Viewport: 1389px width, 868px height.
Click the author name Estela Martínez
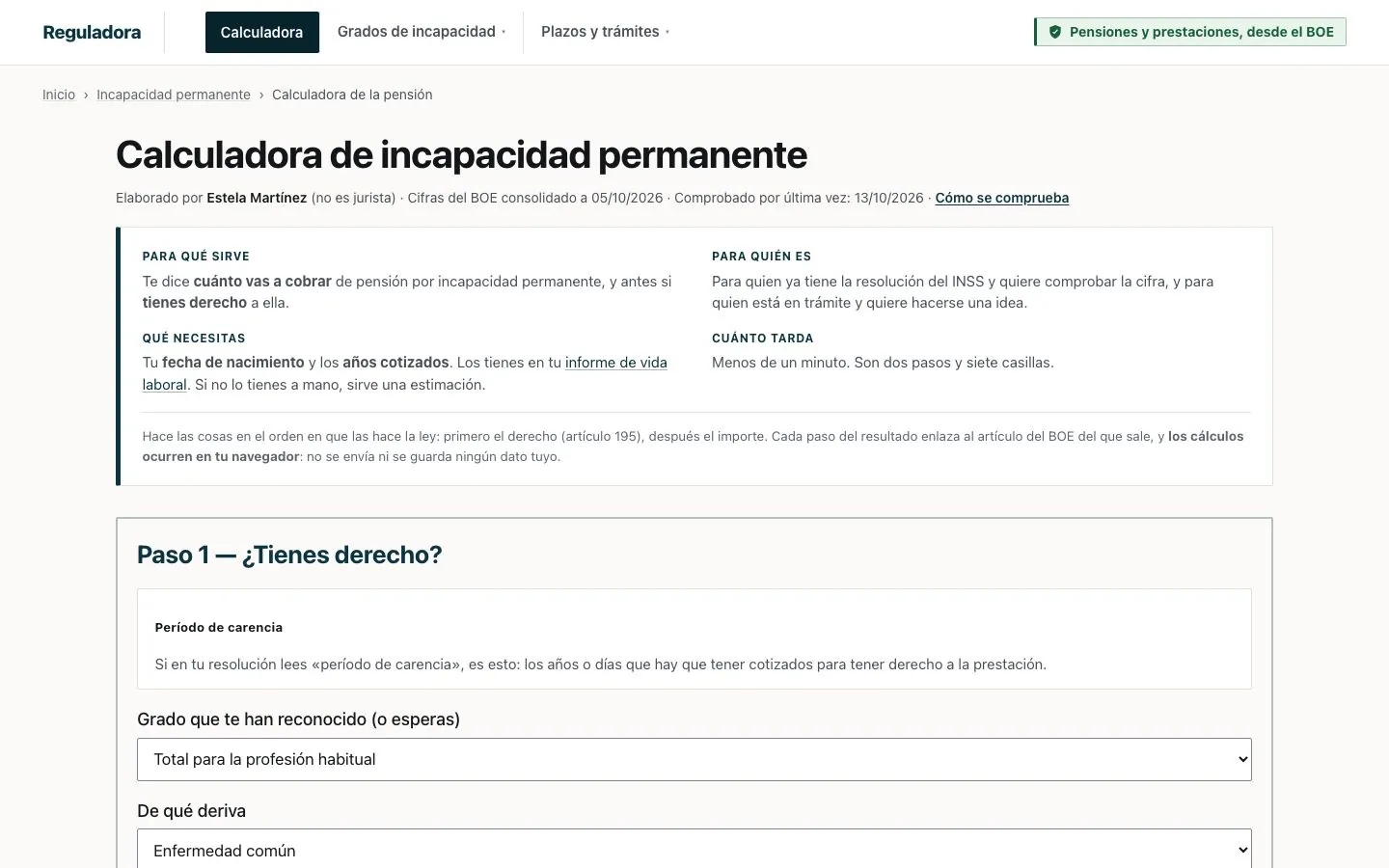coord(257,198)
